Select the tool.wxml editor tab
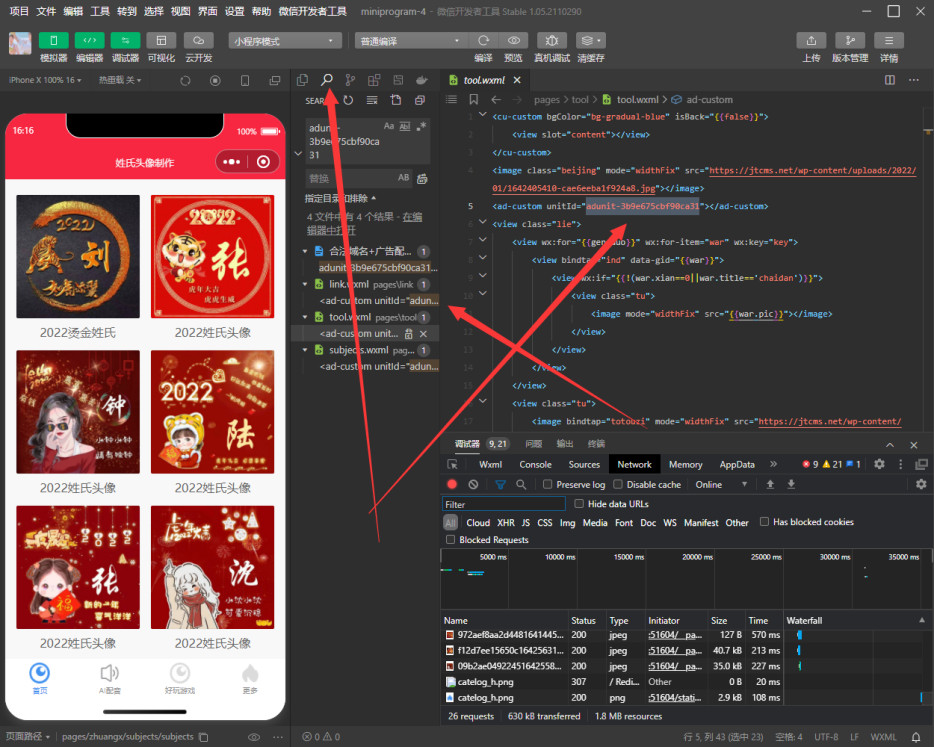 coord(484,80)
